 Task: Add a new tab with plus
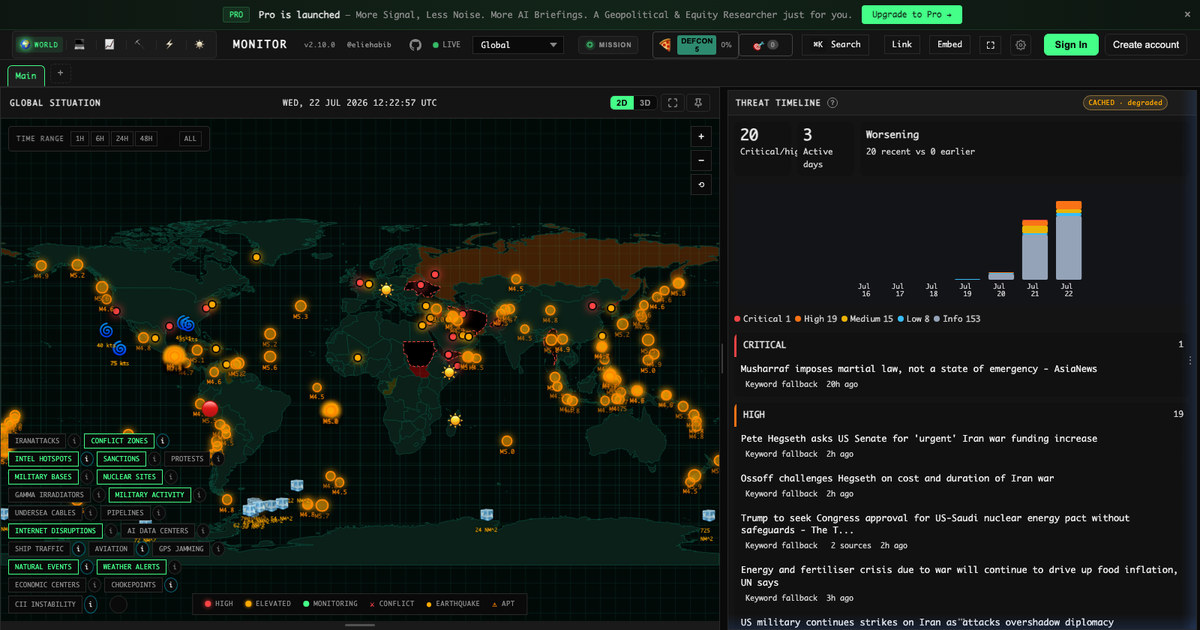[x=59, y=73]
